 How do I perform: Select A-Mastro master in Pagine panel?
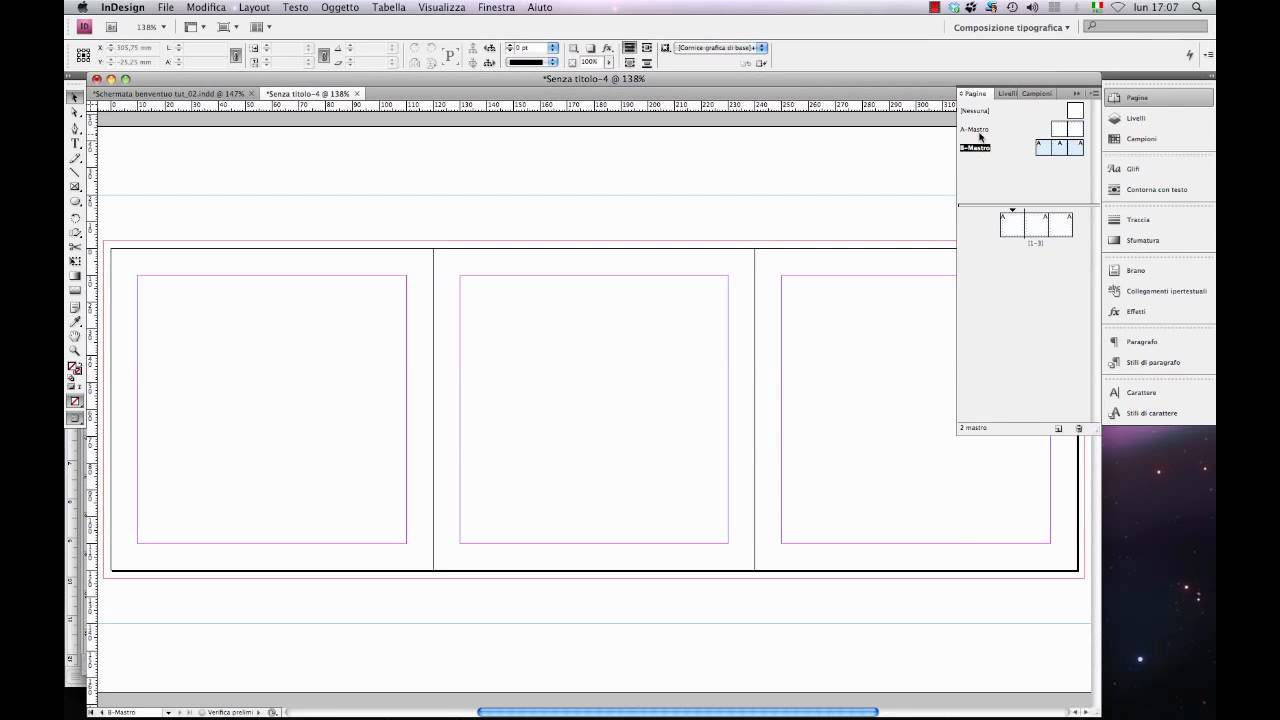974,129
